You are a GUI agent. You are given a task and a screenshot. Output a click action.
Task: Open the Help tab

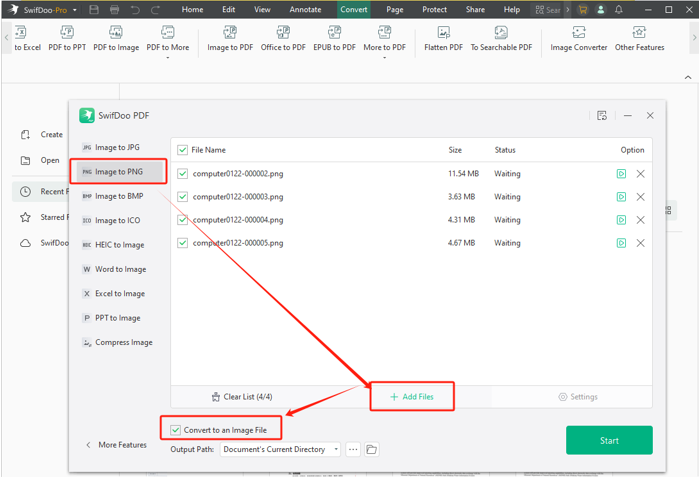click(x=512, y=9)
